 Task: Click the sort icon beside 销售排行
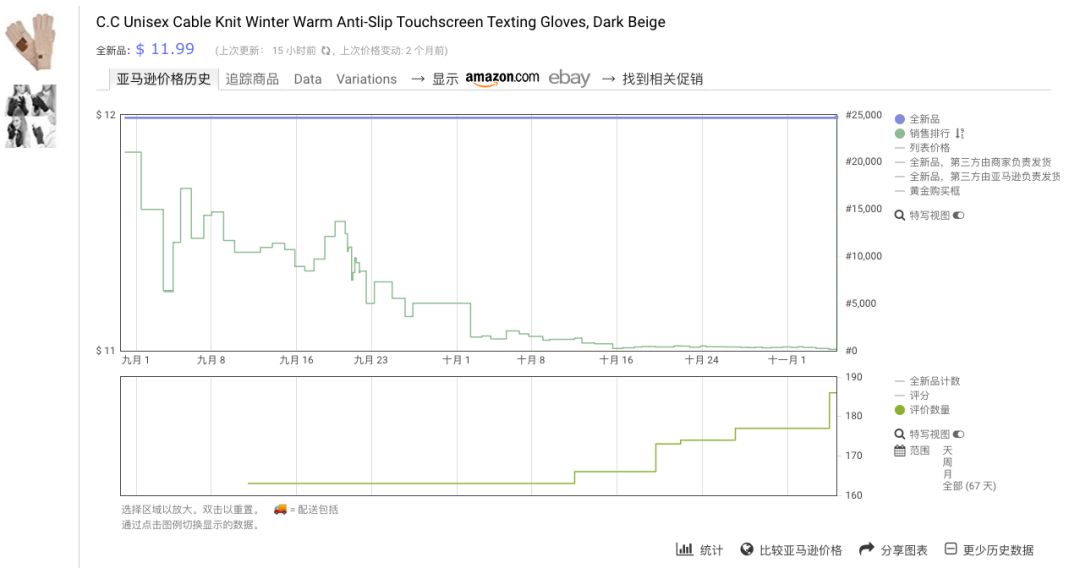pyautogui.click(x=960, y=133)
